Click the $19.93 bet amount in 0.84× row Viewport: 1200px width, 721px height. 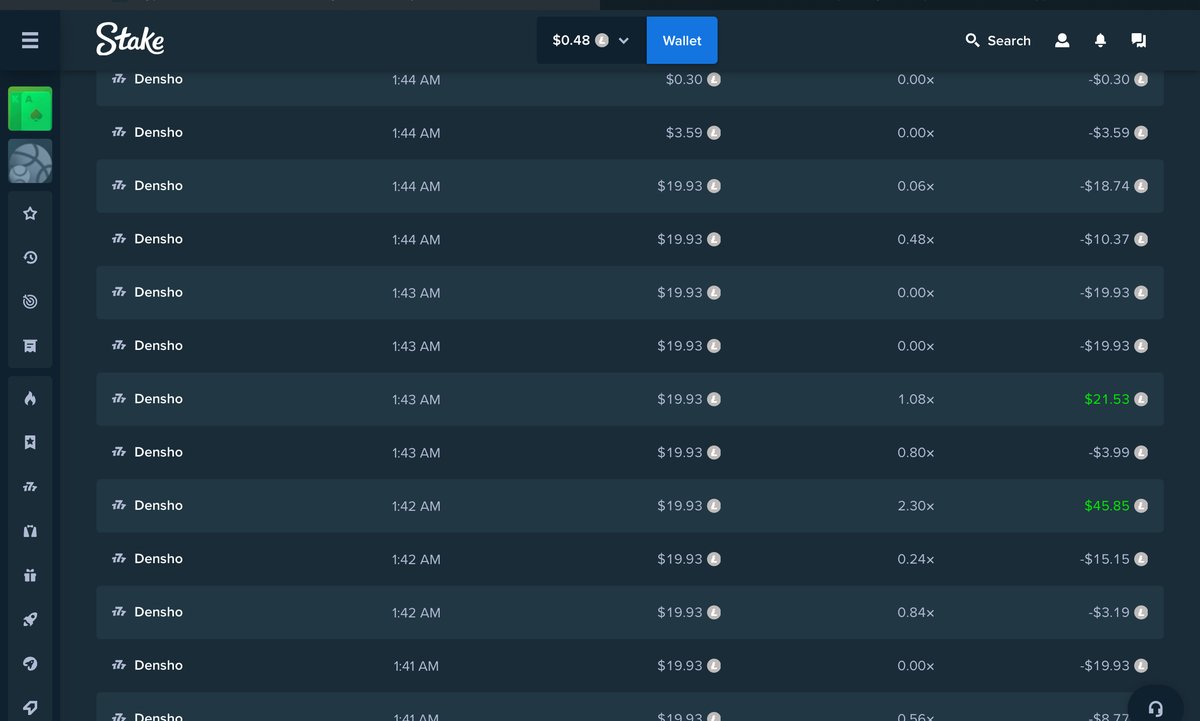pyautogui.click(x=680, y=612)
